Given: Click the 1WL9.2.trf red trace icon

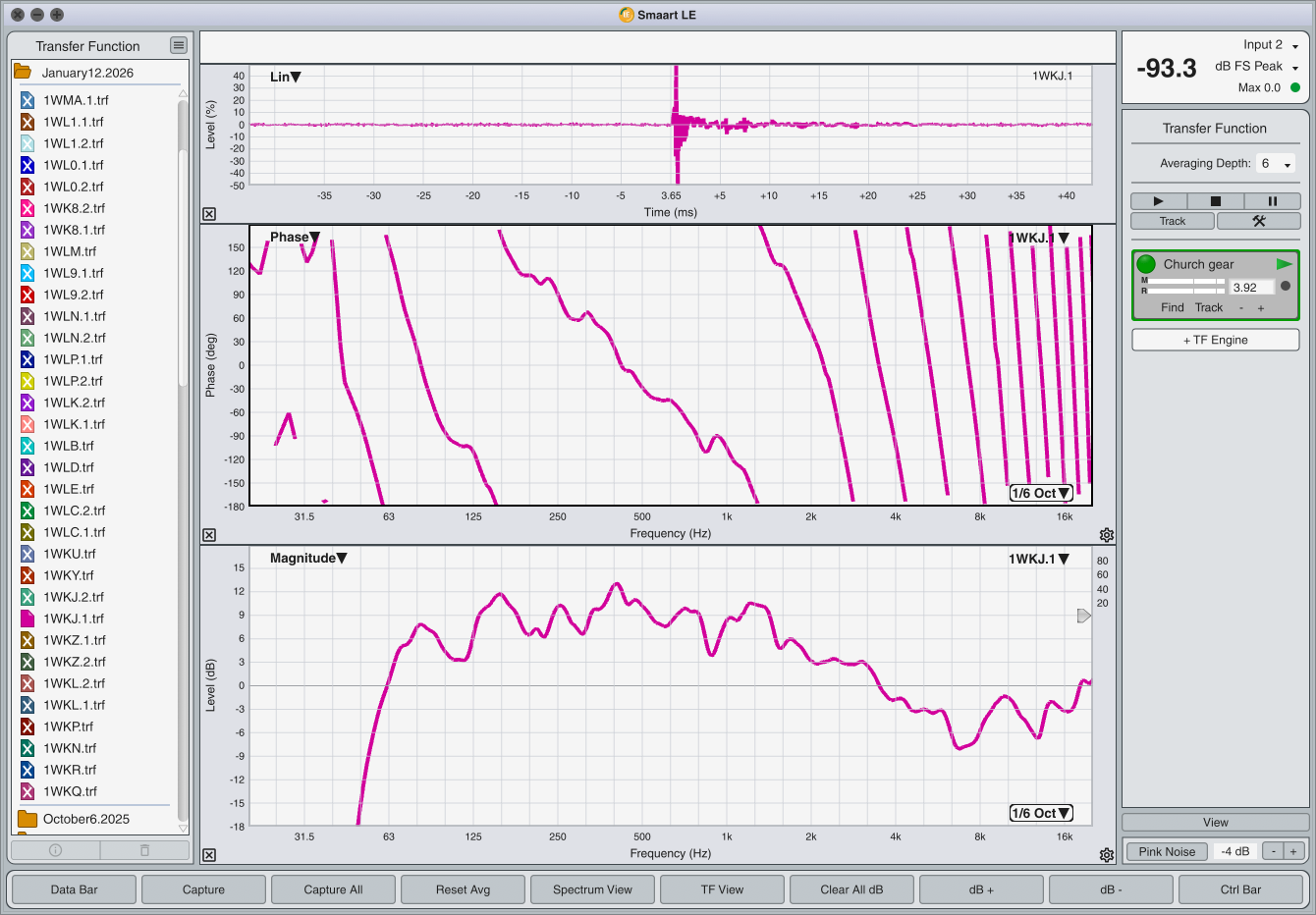Looking at the screenshot, I should 27,295.
